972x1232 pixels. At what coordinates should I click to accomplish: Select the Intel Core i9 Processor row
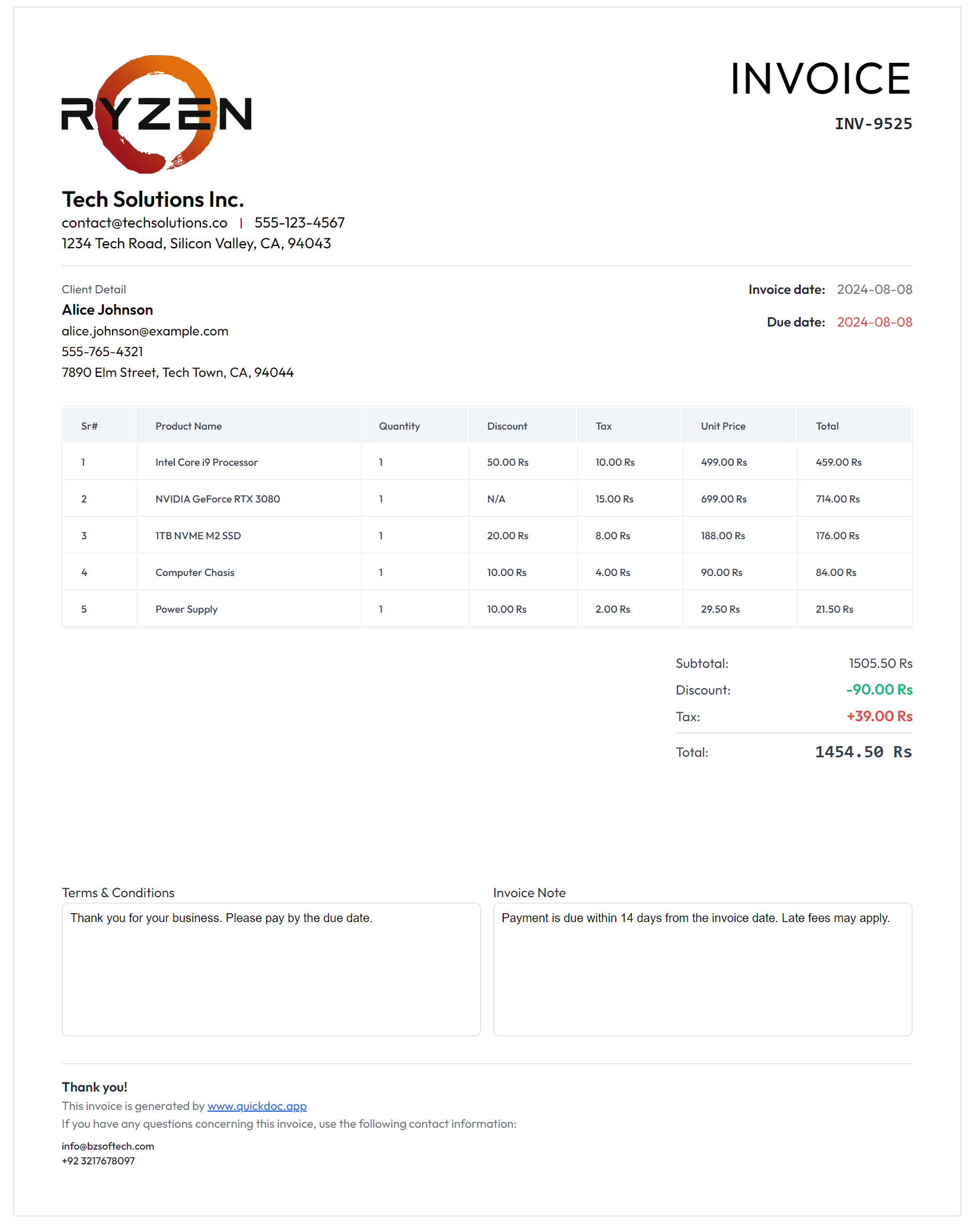coord(206,462)
